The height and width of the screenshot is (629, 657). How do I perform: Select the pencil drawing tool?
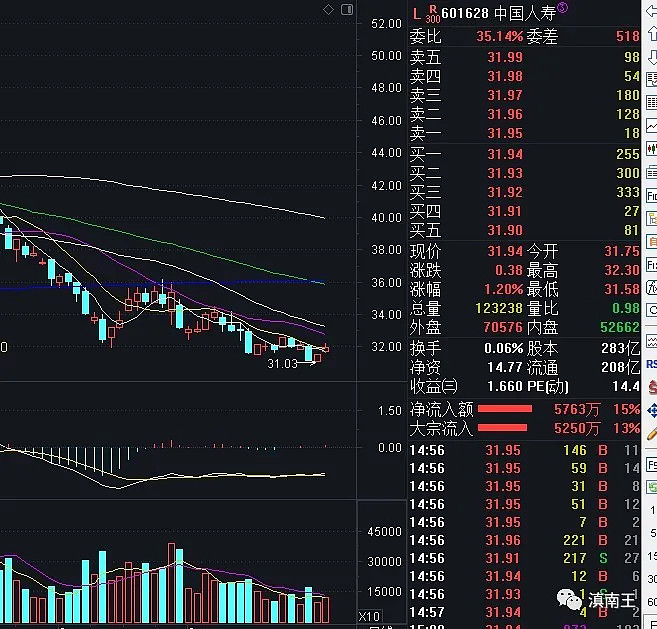pos(652,433)
